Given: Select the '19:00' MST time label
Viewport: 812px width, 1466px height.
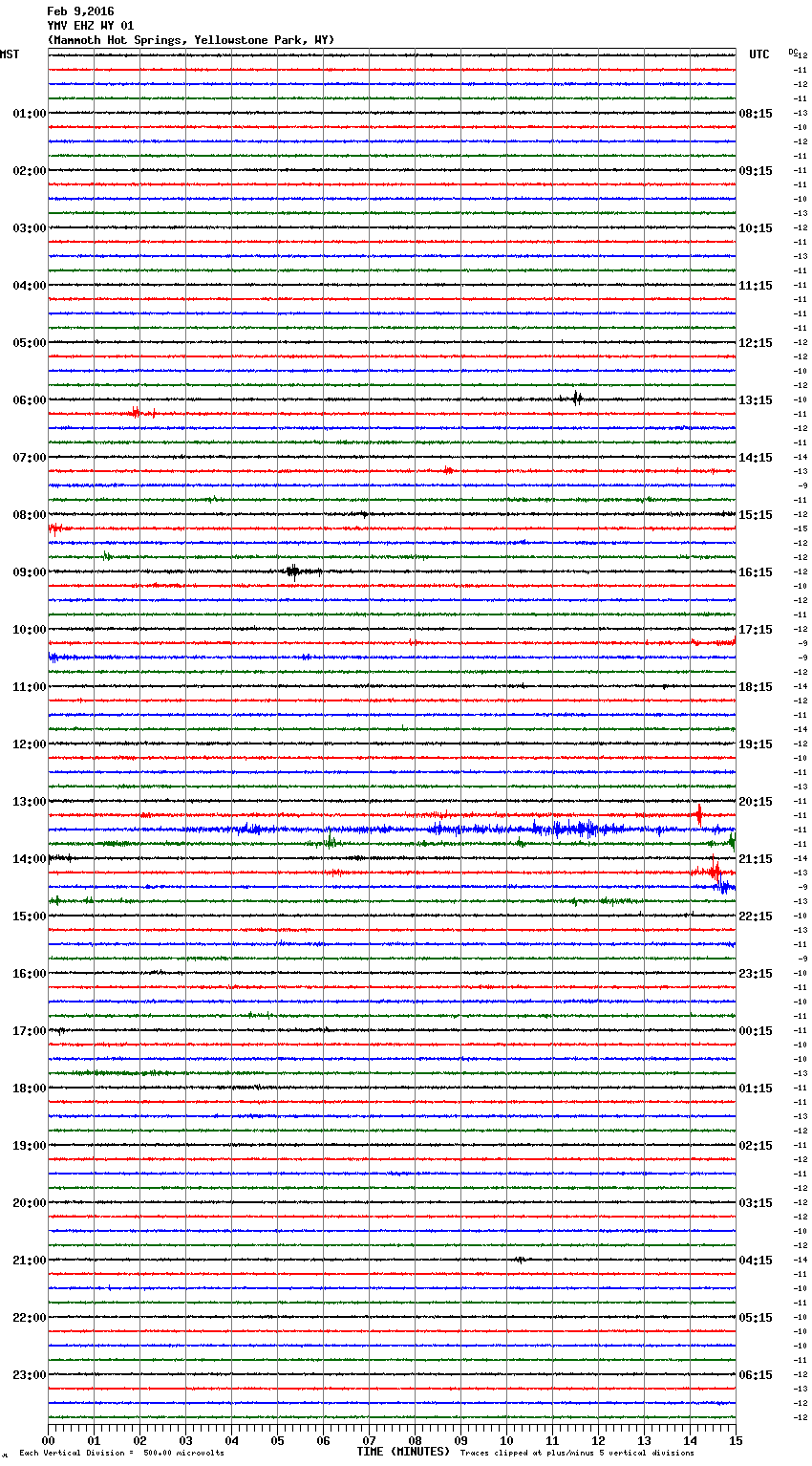Looking at the screenshot, I should (30, 1146).
